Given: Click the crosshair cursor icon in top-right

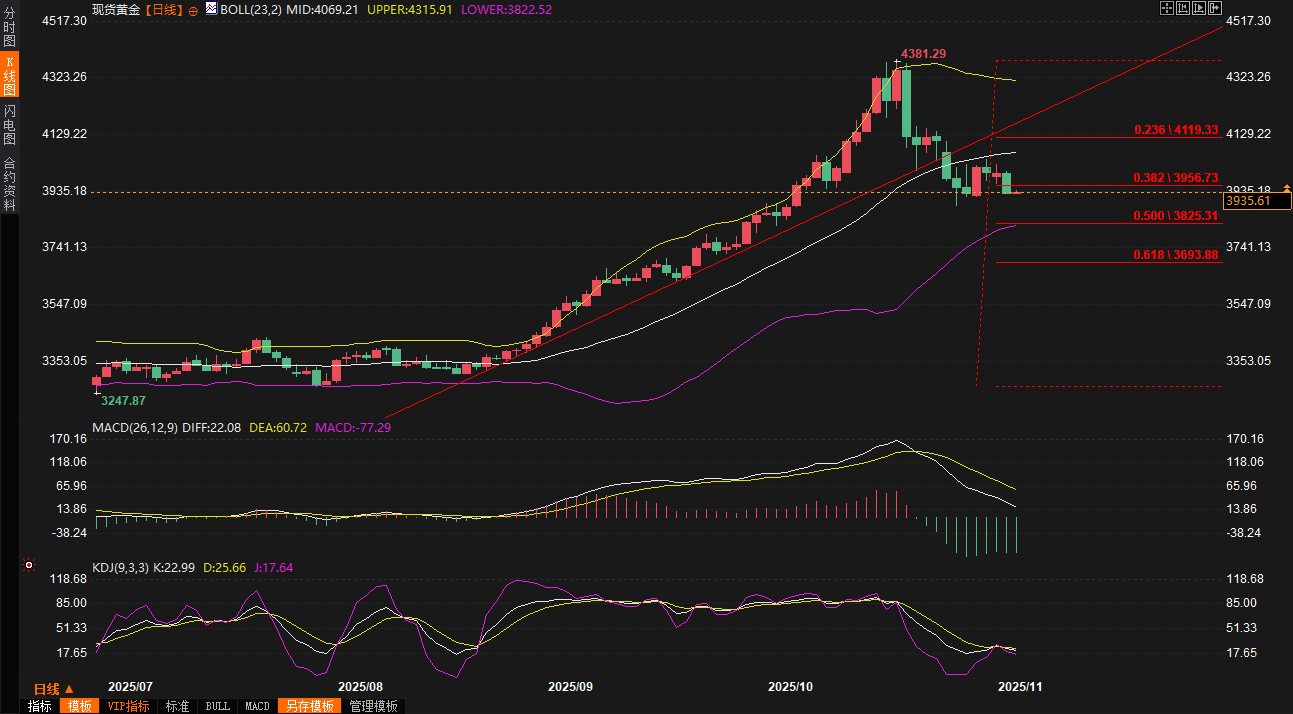Looking at the screenshot, I should coord(1166,8).
